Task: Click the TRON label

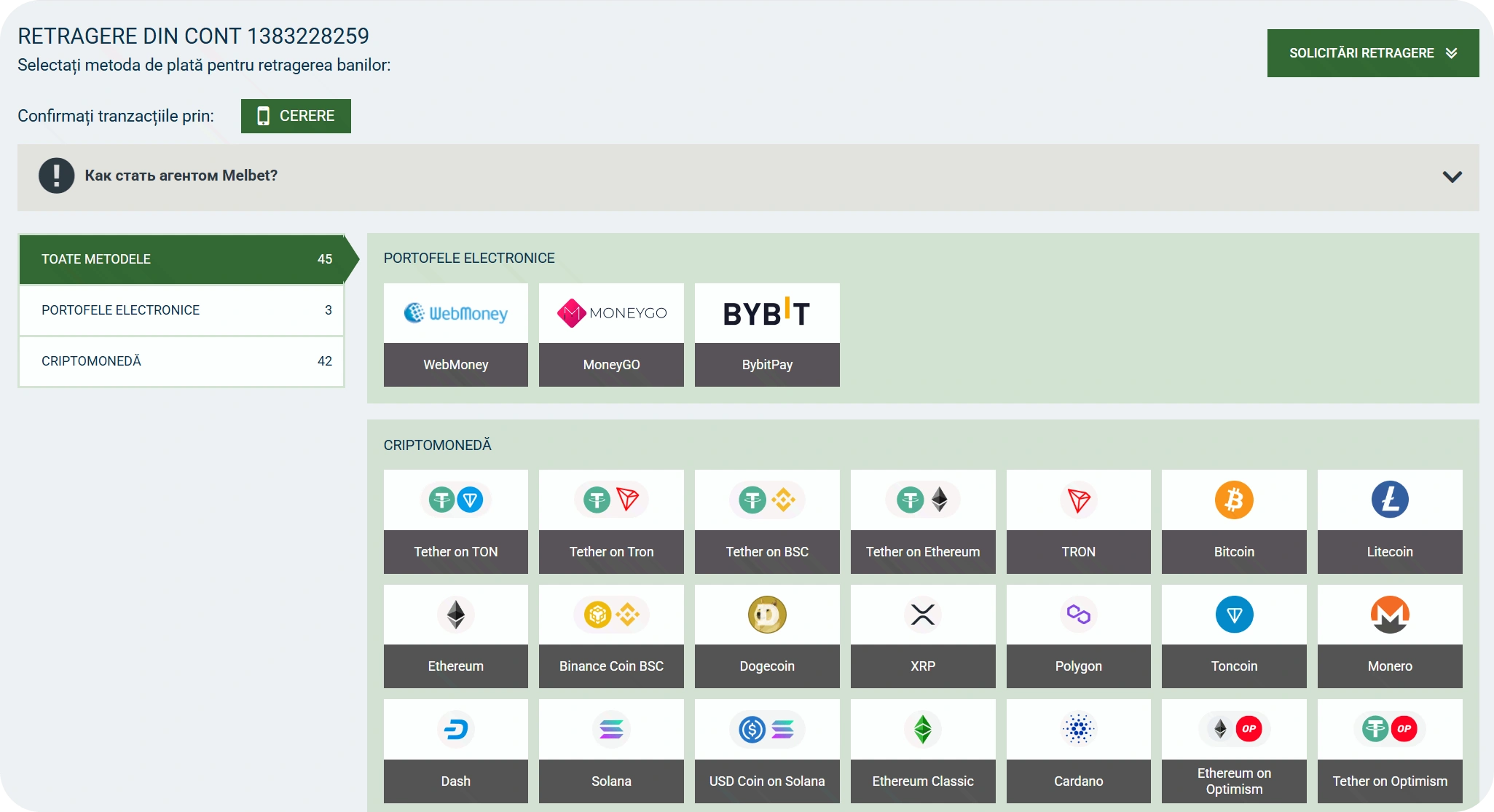Action: point(1079,552)
